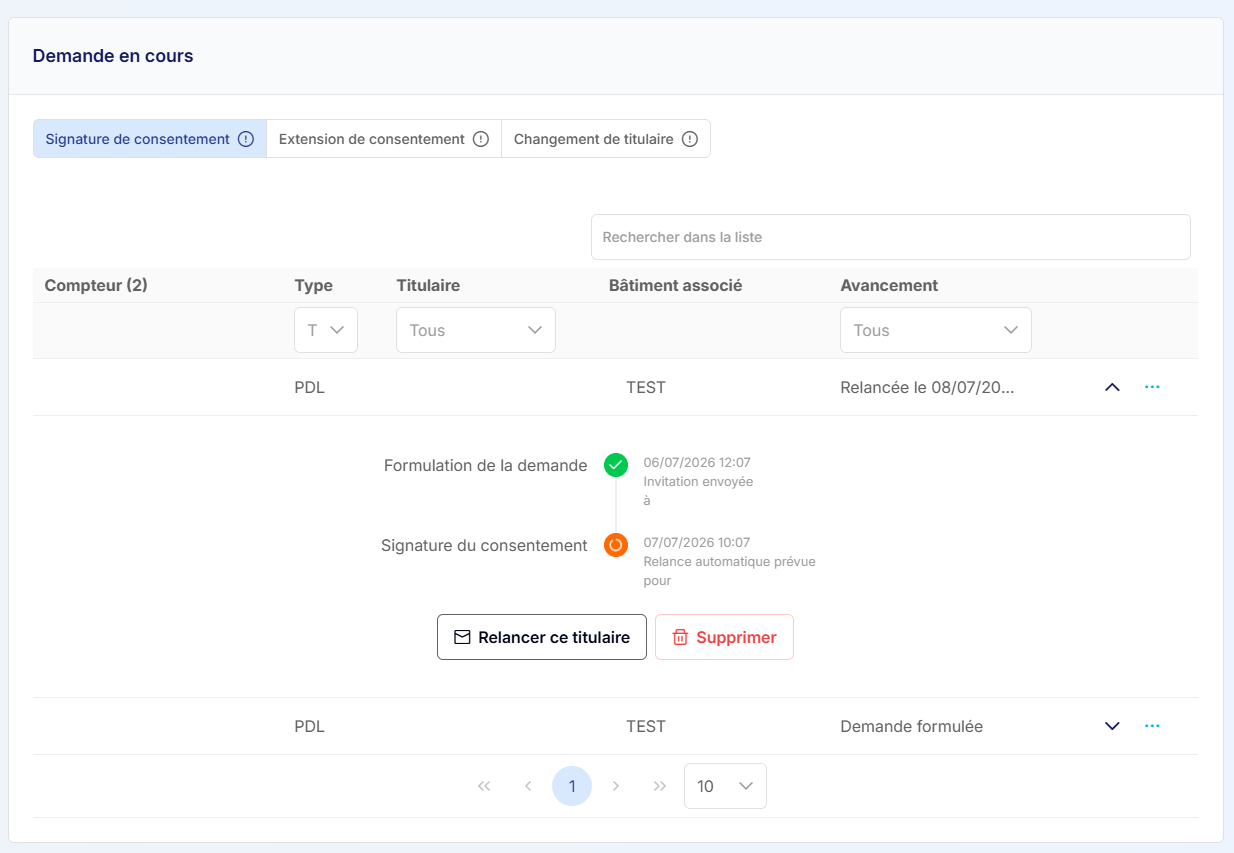Open the Avancement filter dropdown
Viewport: 1234px width, 853px height.
click(x=936, y=330)
